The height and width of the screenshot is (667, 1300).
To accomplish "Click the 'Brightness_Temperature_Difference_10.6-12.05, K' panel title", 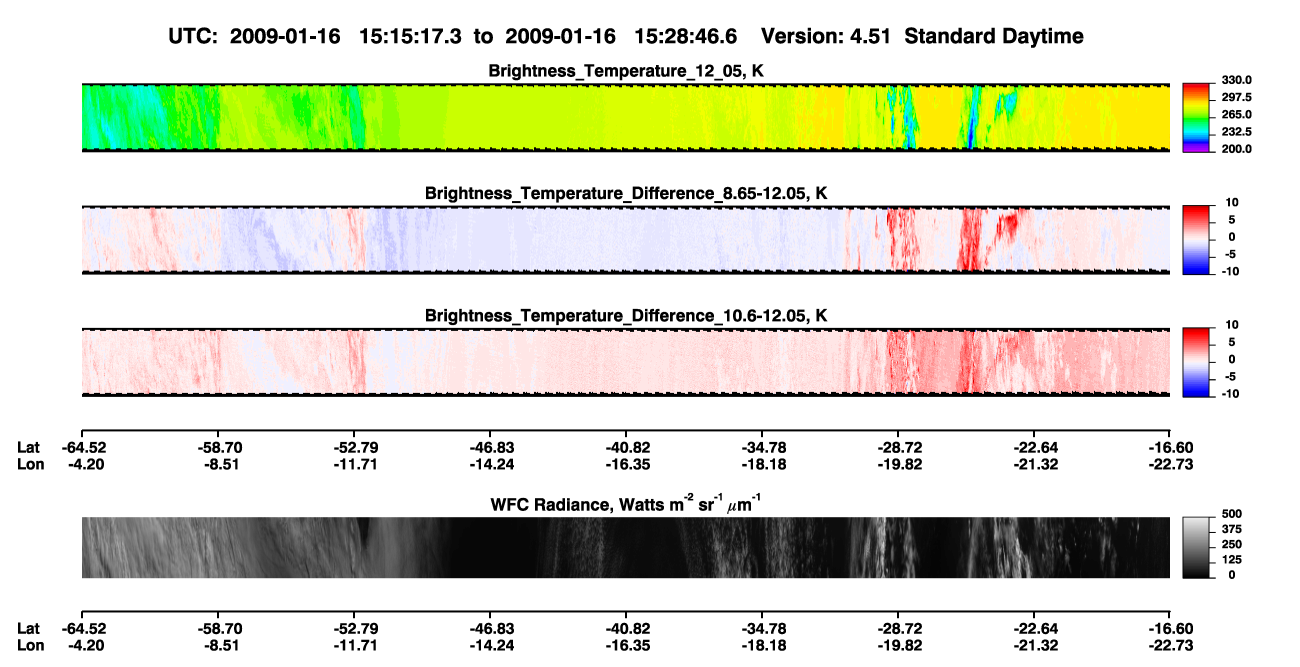I will coord(626,316).
